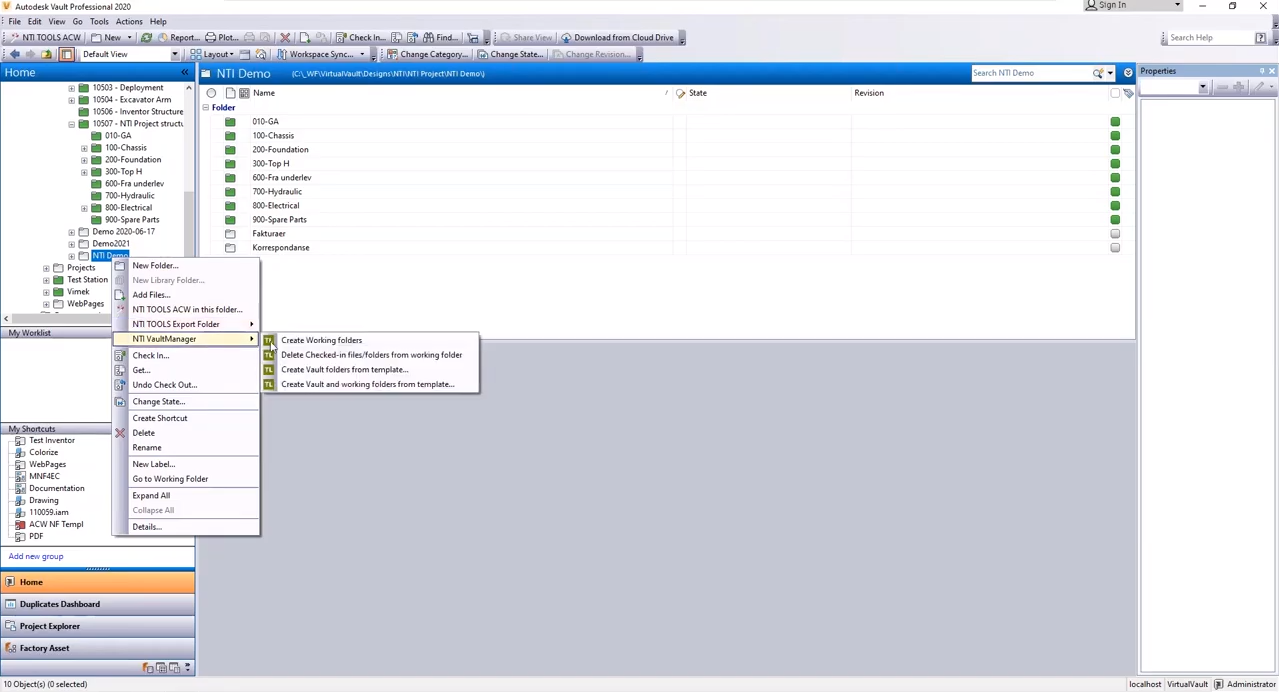1279x692 pixels.
Task: Collapse the 10507 - NTI Project structure node
Action: pos(72,124)
